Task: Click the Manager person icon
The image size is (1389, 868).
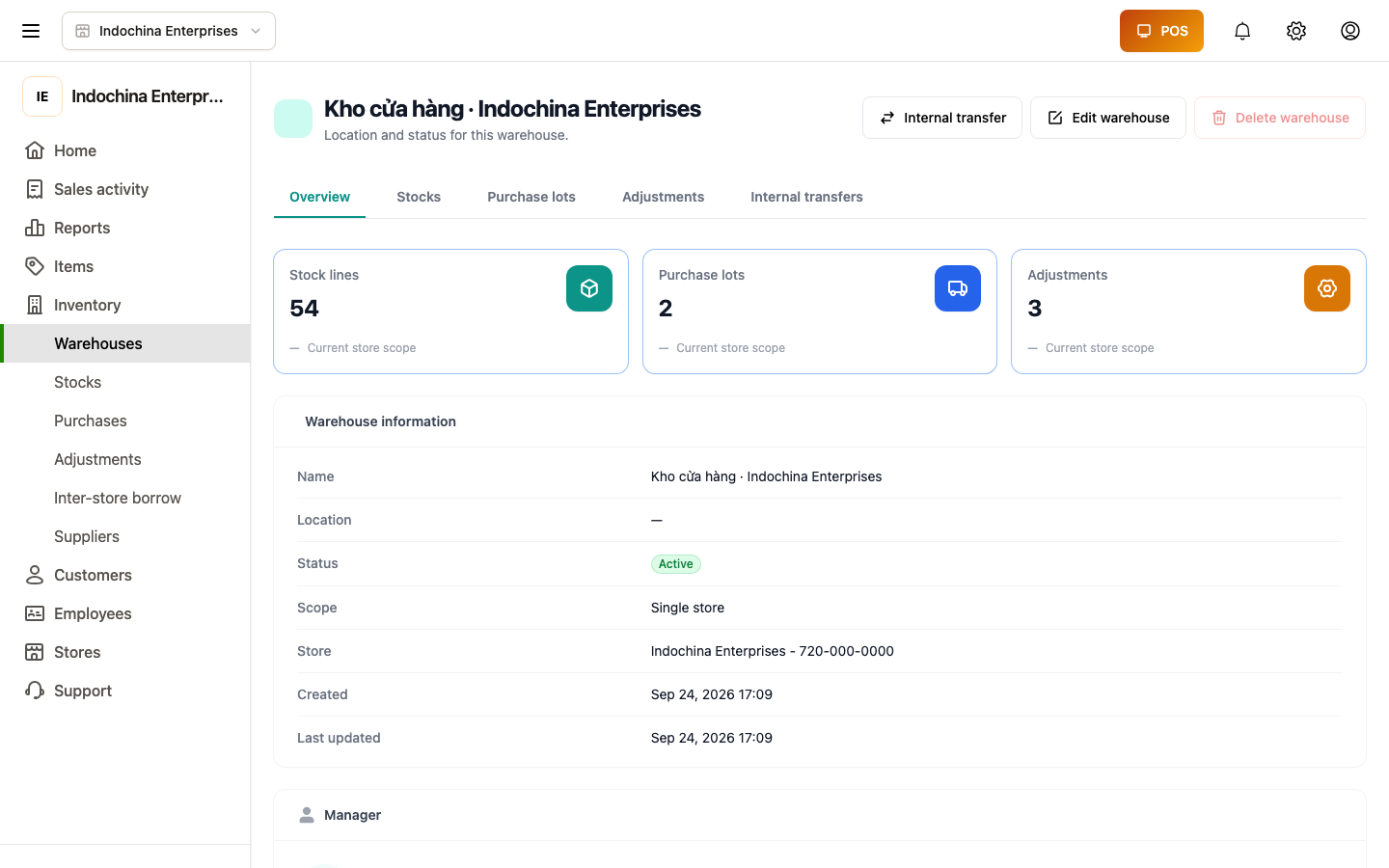Action: 307,815
